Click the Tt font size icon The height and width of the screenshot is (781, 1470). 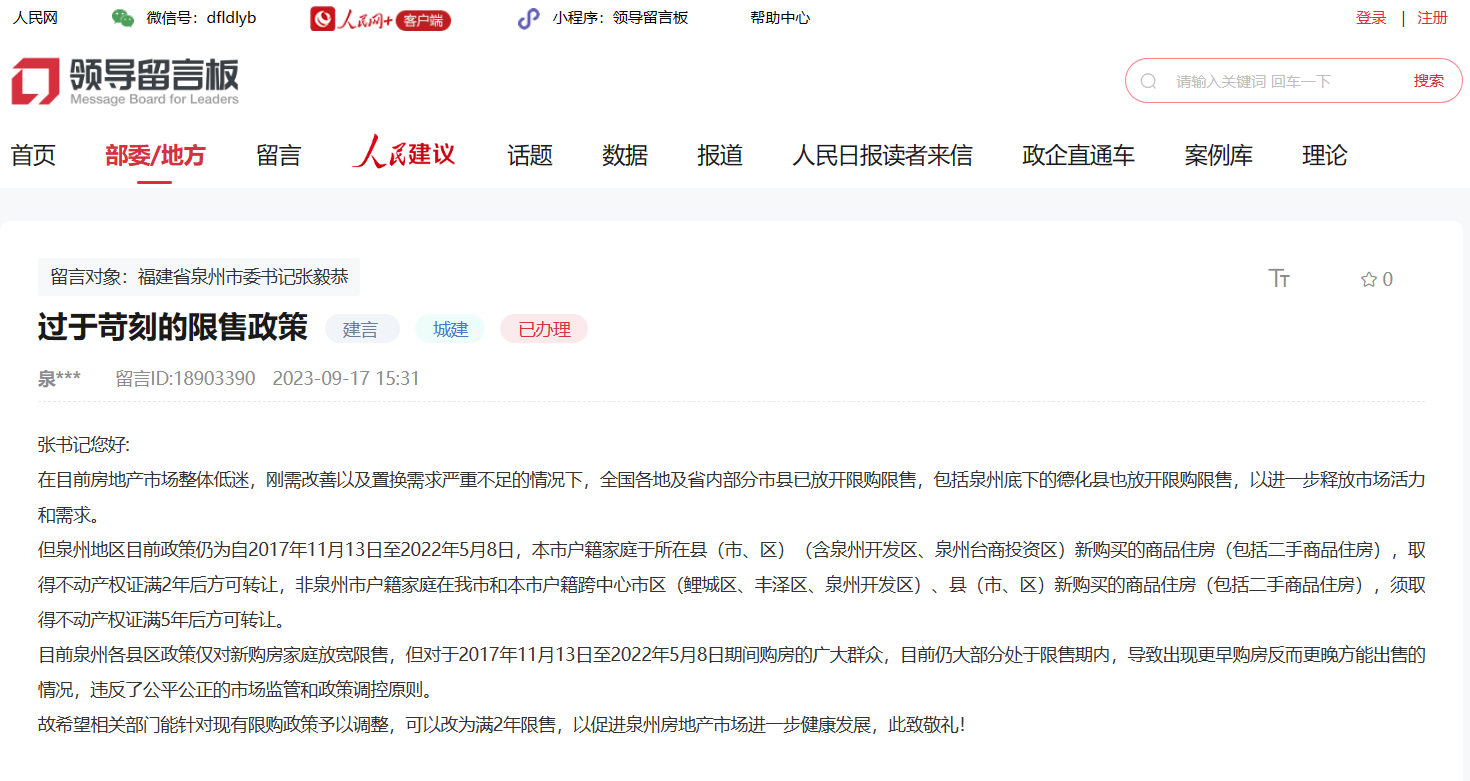[1280, 279]
